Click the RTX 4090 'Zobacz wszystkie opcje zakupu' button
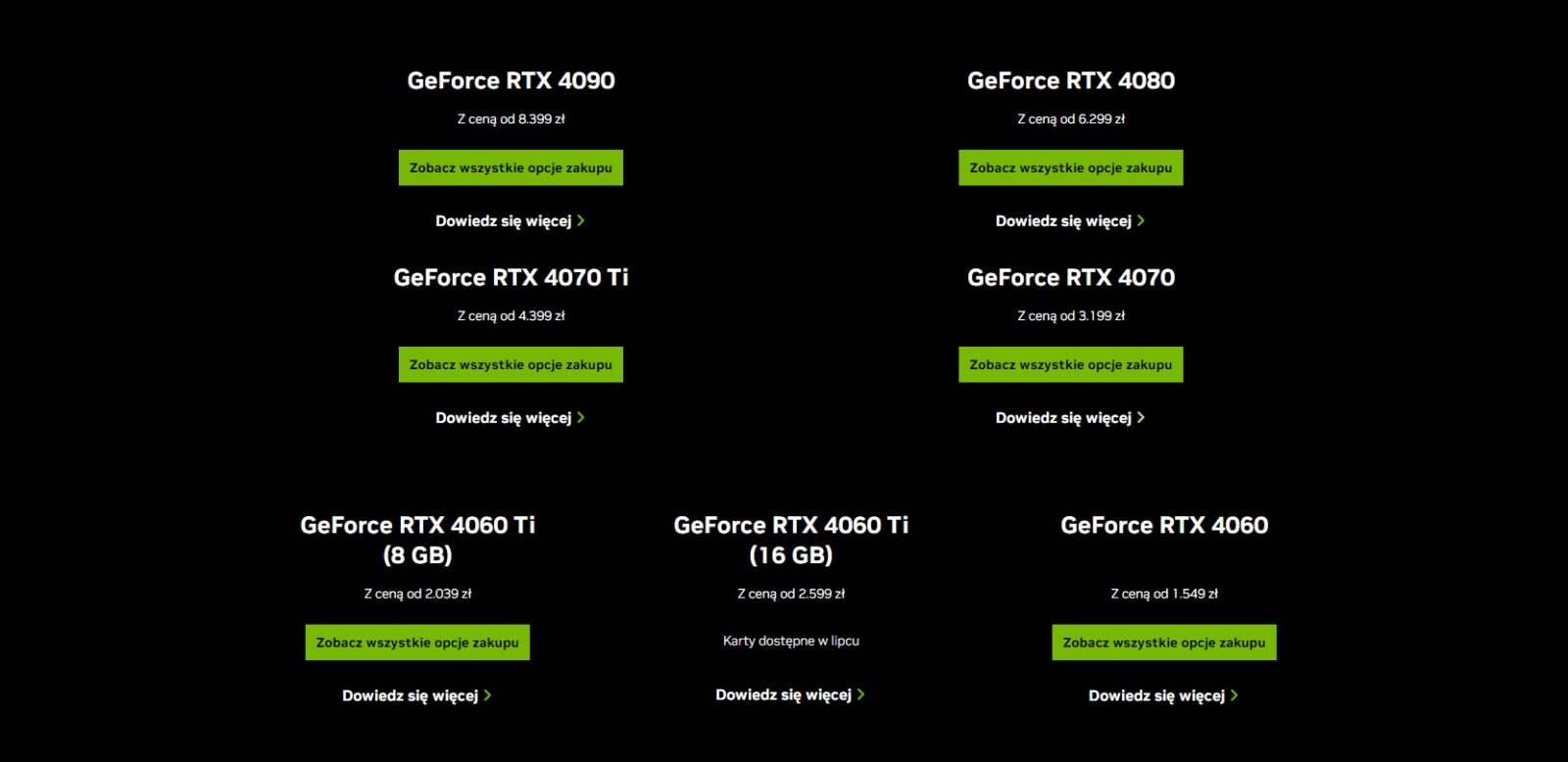Viewport: 1568px width, 762px height. point(511,167)
